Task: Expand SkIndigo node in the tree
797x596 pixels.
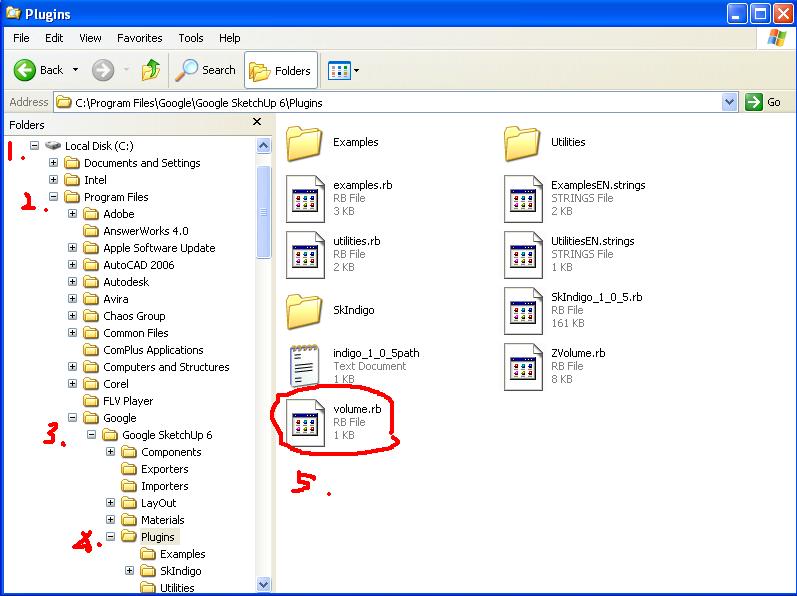Action: point(130,571)
